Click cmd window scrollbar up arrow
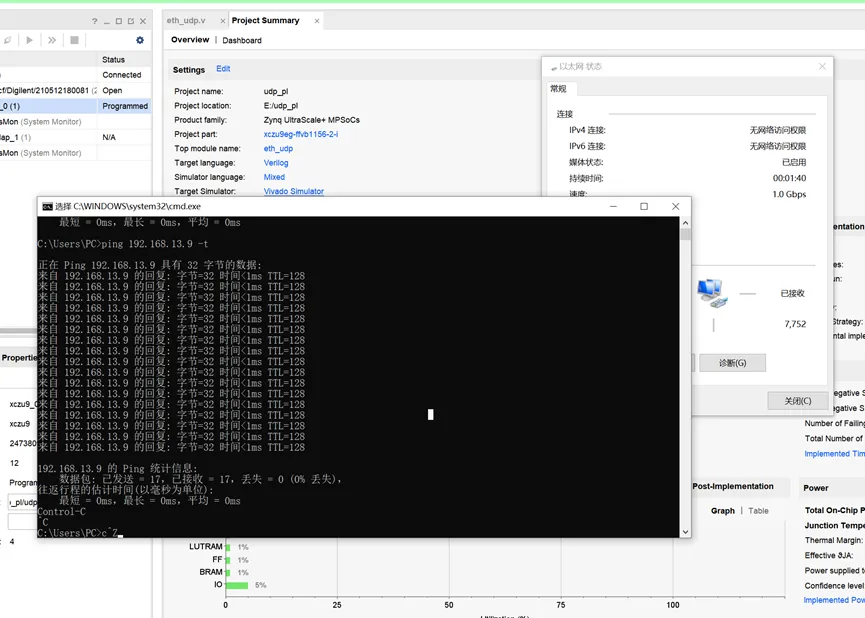 [685, 223]
